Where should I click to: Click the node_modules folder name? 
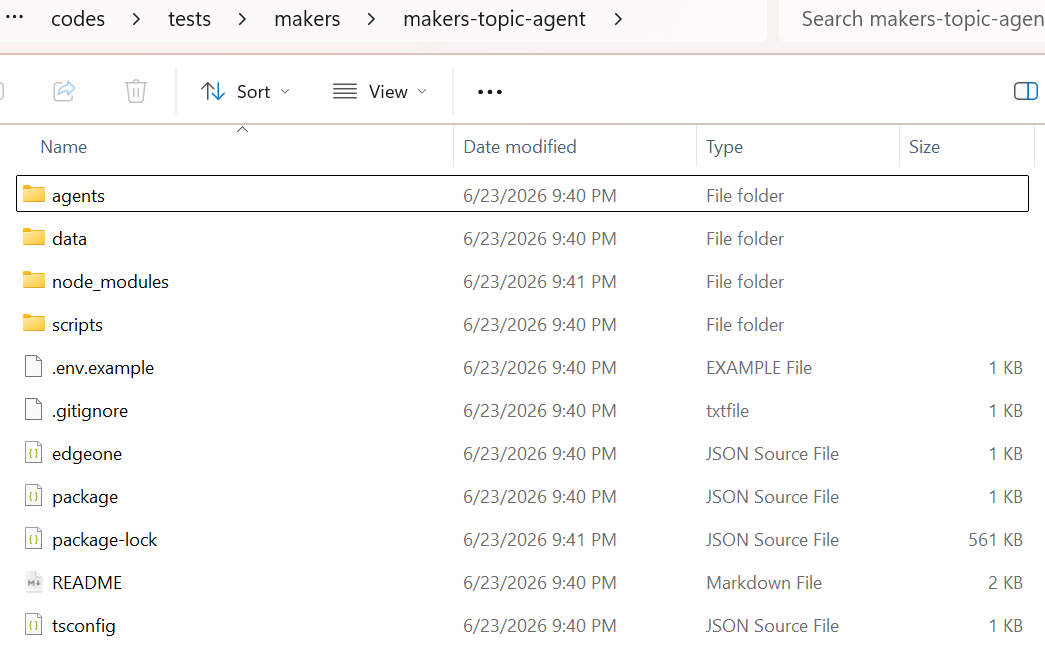pyautogui.click(x=111, y=282)
